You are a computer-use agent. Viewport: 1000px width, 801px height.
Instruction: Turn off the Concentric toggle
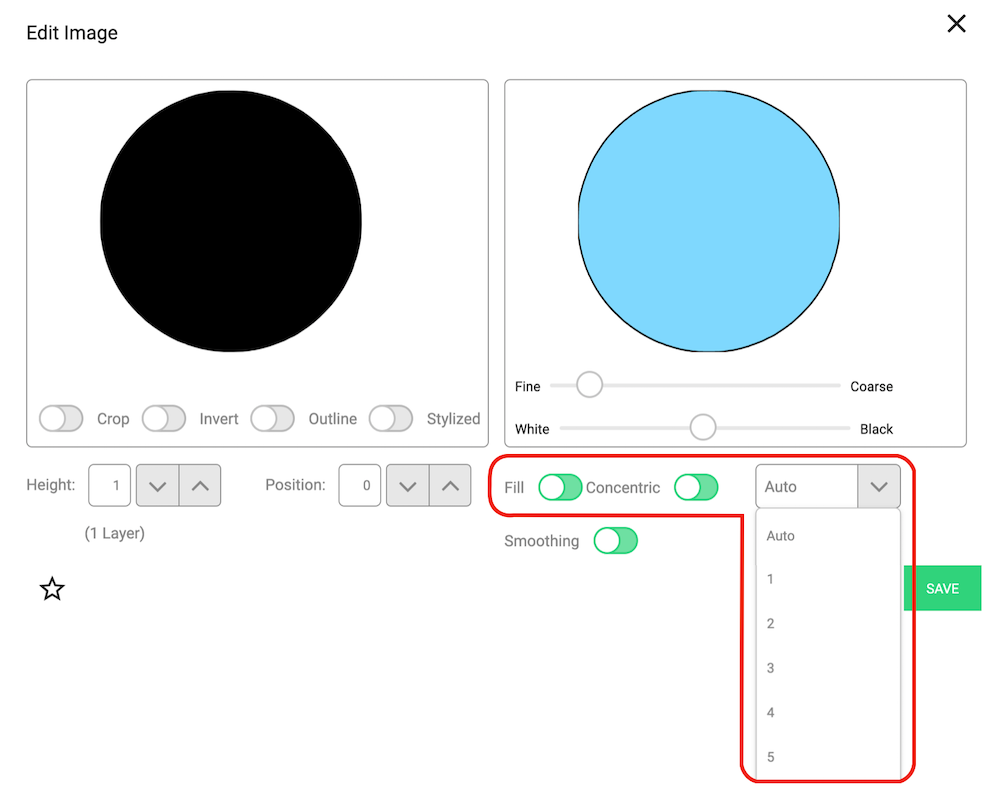696,487
